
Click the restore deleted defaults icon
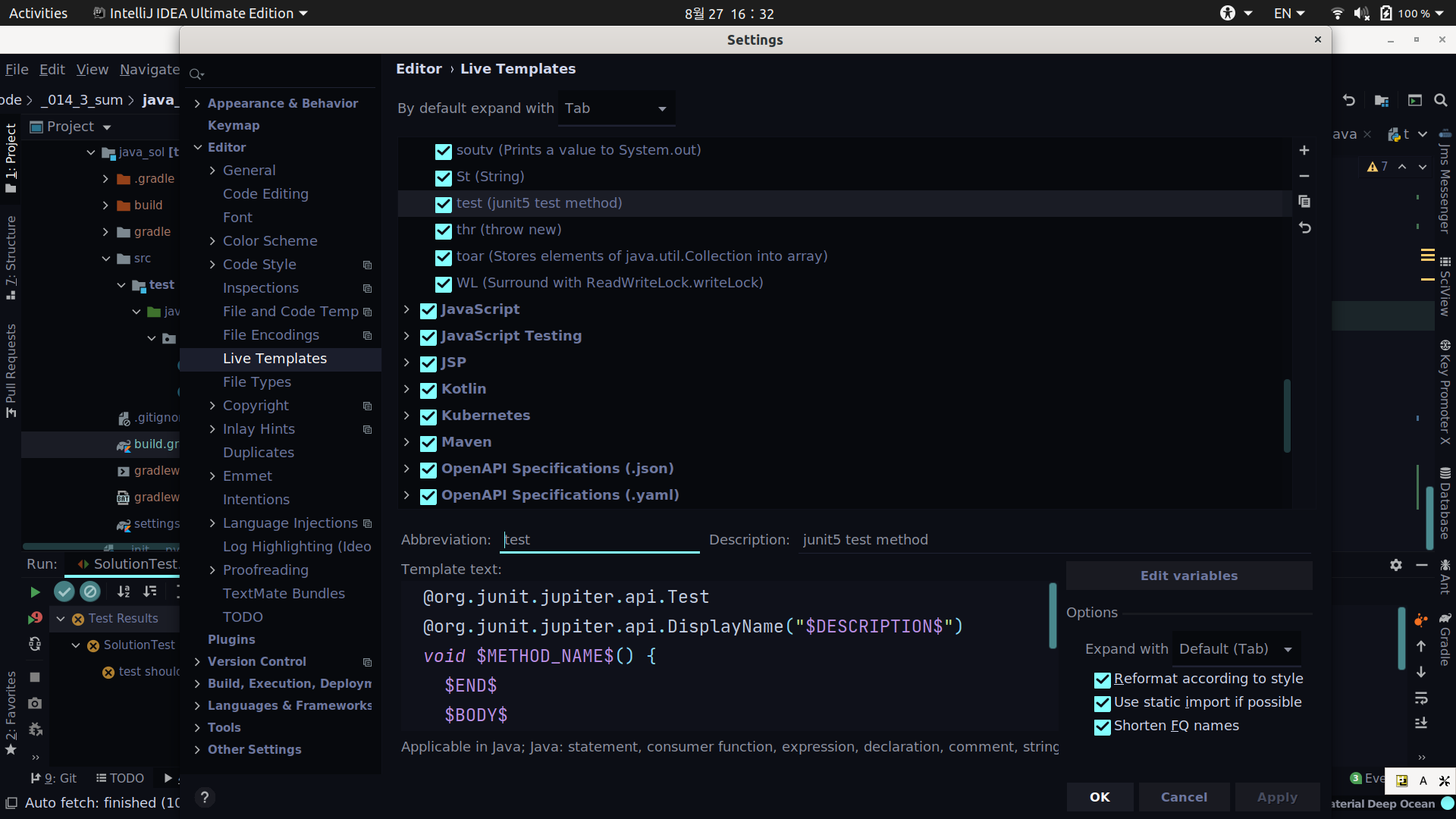coord(1304,227)
